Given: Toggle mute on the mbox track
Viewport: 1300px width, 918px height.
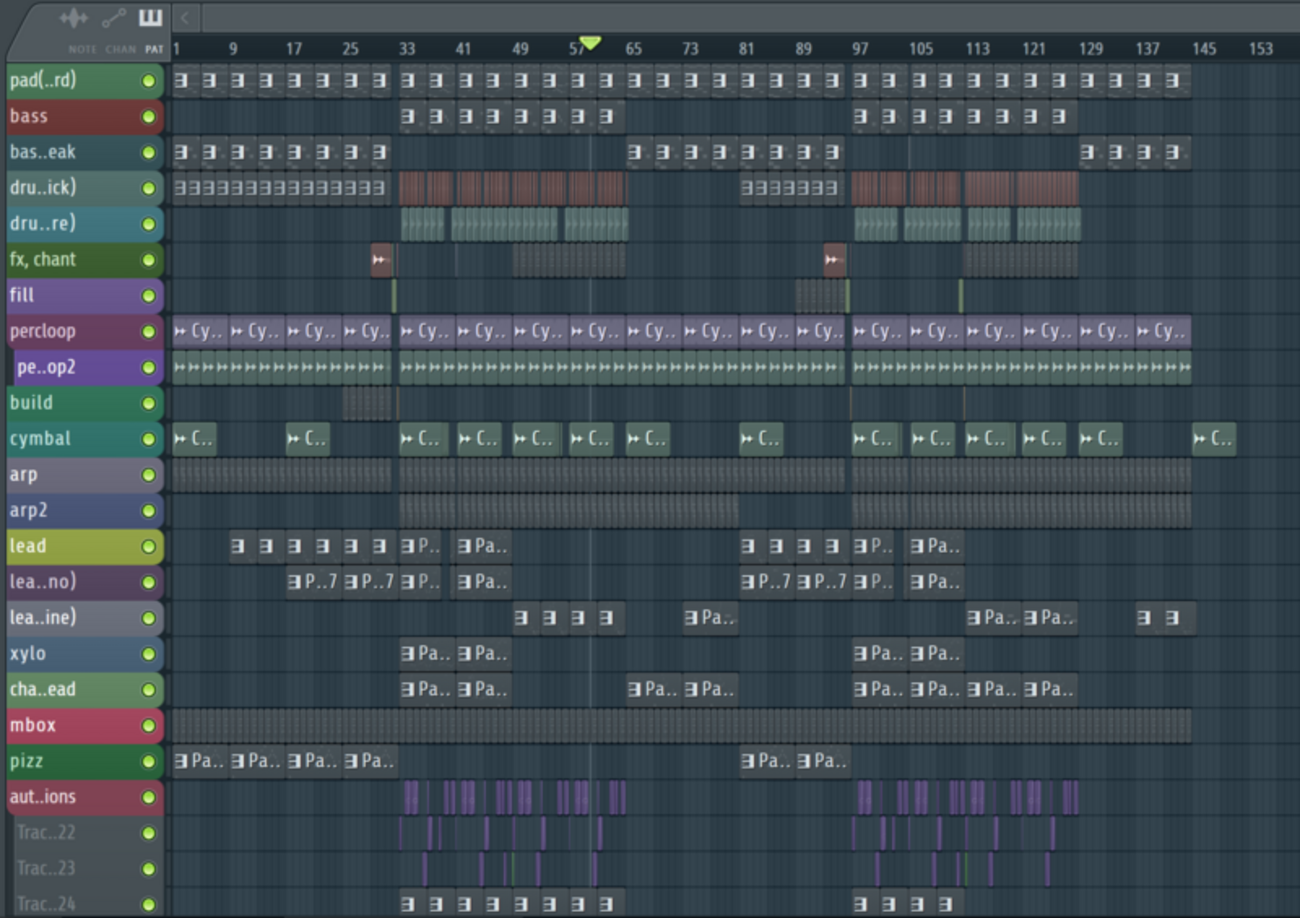Looking at the screenshot, I should click(x=149, y=726).
